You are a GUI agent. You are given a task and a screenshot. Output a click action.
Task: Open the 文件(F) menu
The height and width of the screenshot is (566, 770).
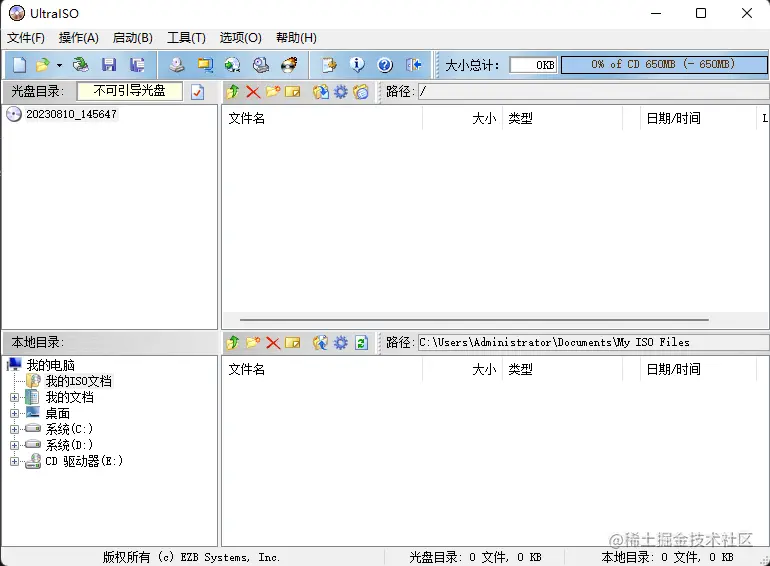point(26,38)
